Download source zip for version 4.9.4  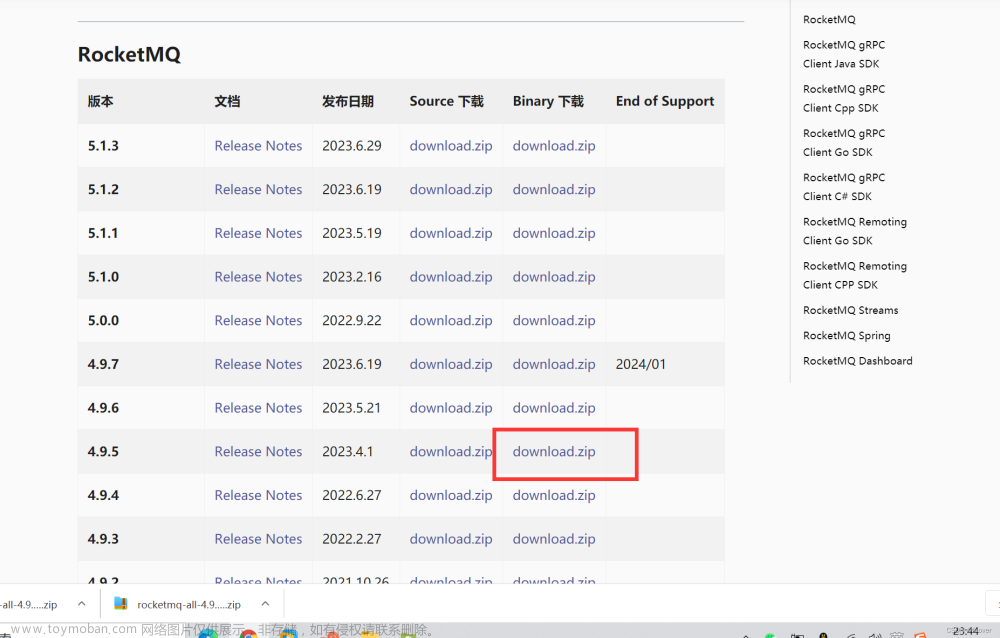[451, 495]
